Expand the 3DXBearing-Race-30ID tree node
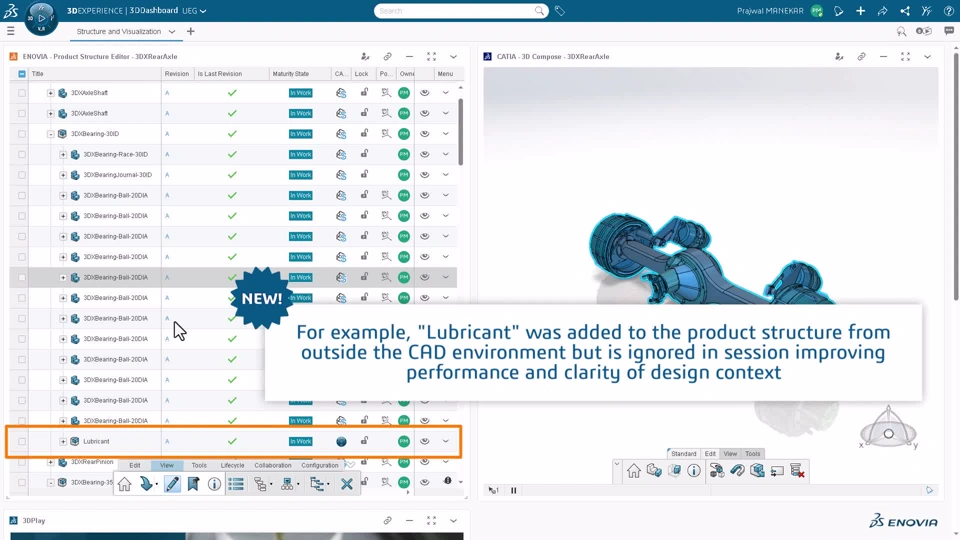Image resolution: width=960 pixels, height=540 pixels. pos(62,154)
